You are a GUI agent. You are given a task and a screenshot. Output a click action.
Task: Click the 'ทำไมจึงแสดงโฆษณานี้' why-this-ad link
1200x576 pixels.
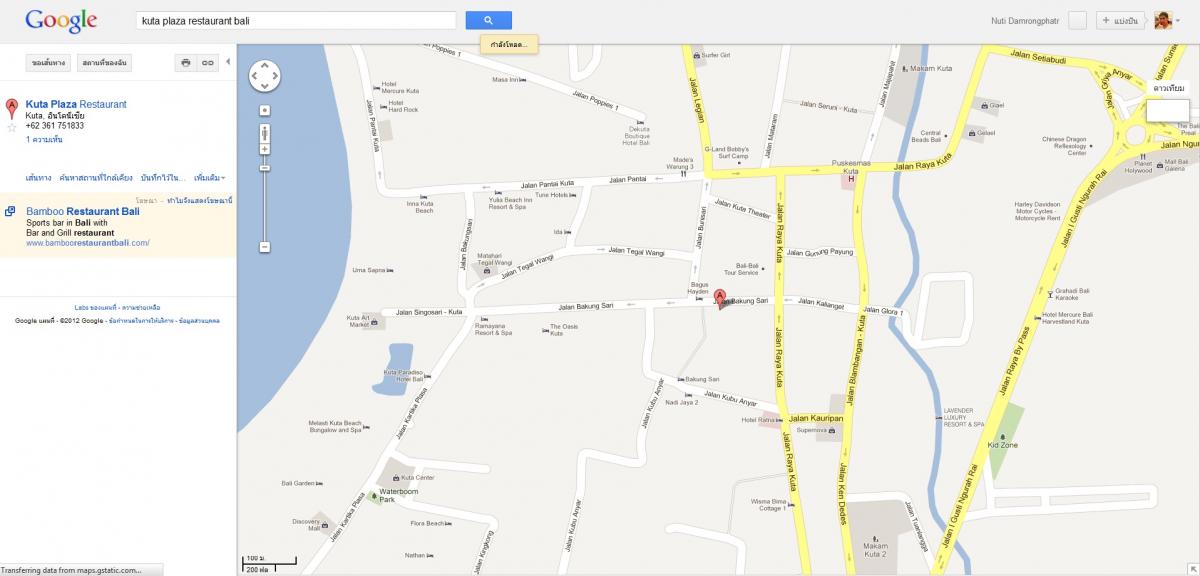199,201
